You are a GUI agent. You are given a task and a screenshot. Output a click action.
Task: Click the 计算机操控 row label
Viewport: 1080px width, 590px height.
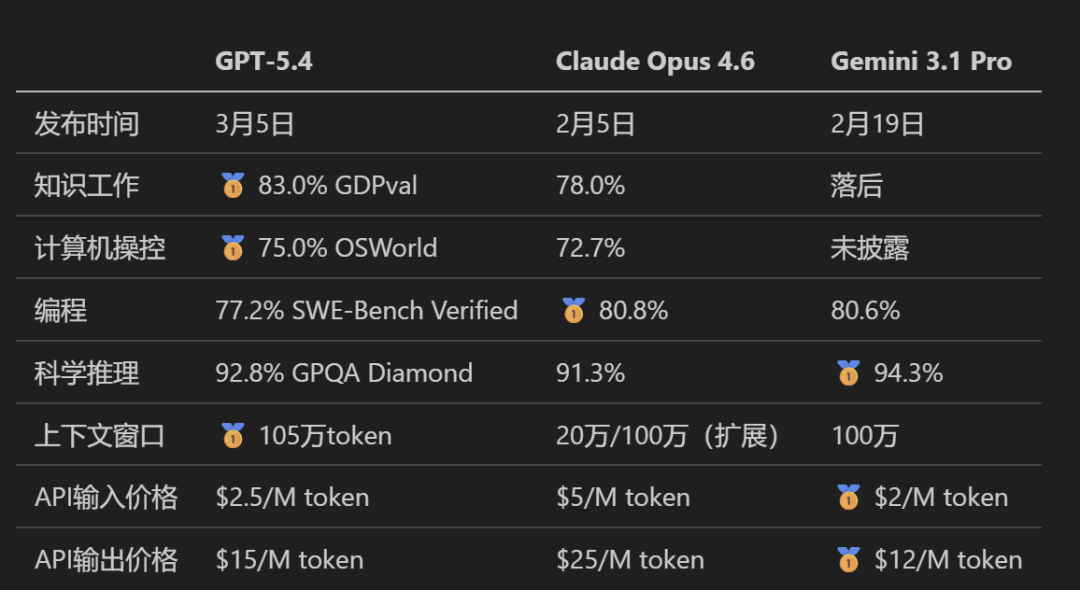[x=100, y=248]
